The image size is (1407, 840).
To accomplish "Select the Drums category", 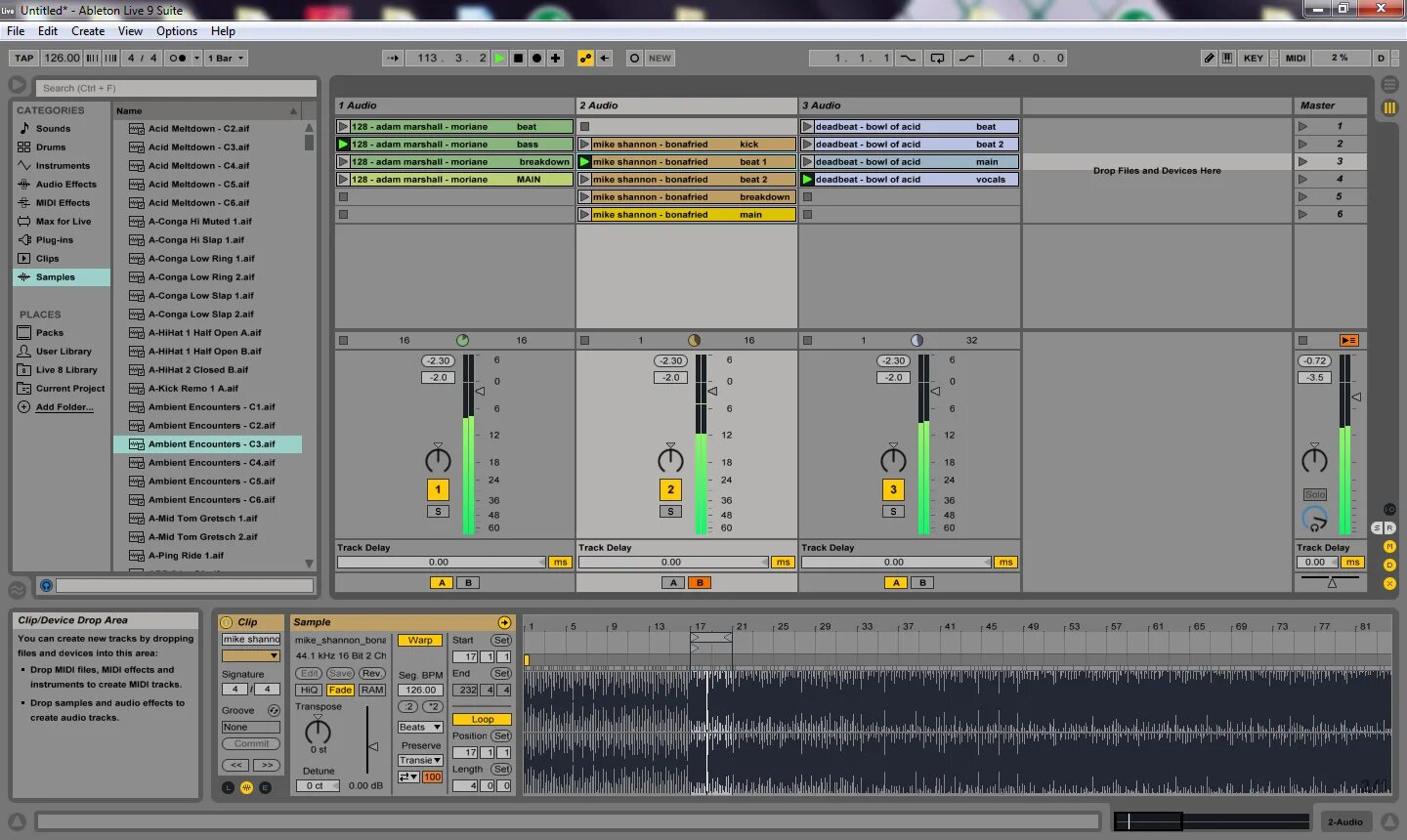I will click(x=62, y=147).
